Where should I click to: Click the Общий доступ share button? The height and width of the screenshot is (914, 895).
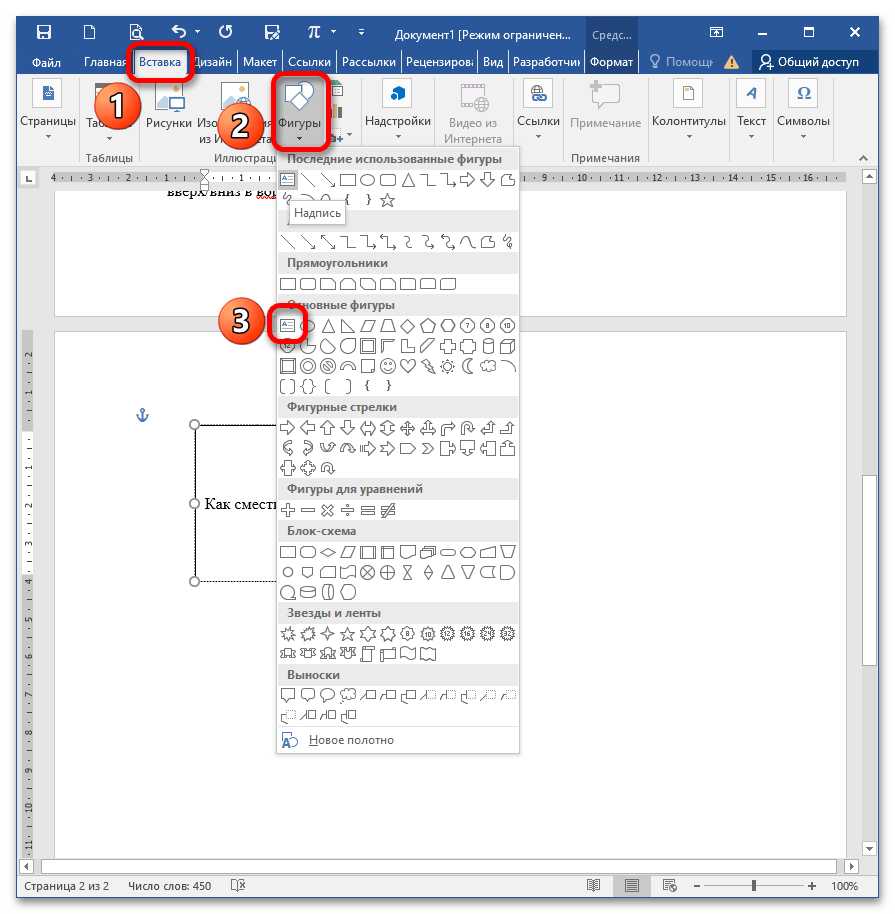[810, 62]
